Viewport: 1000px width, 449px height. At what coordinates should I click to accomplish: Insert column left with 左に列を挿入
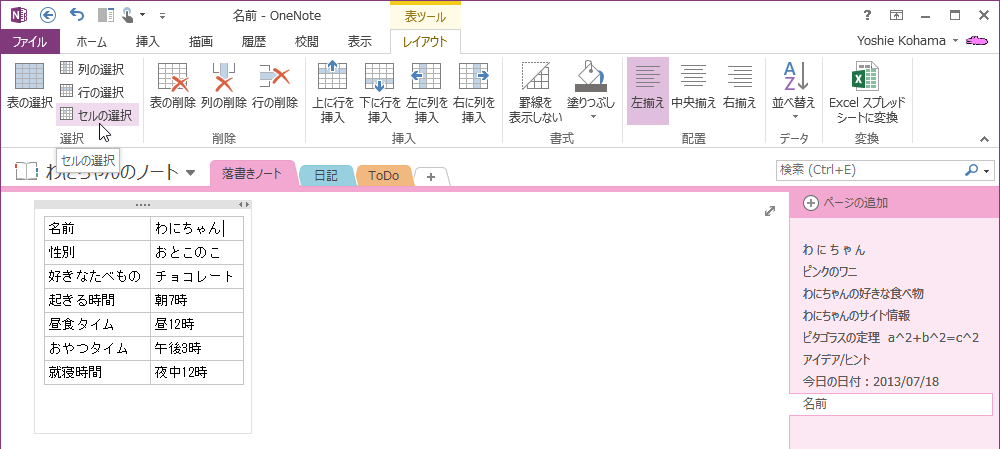(427, 92)
